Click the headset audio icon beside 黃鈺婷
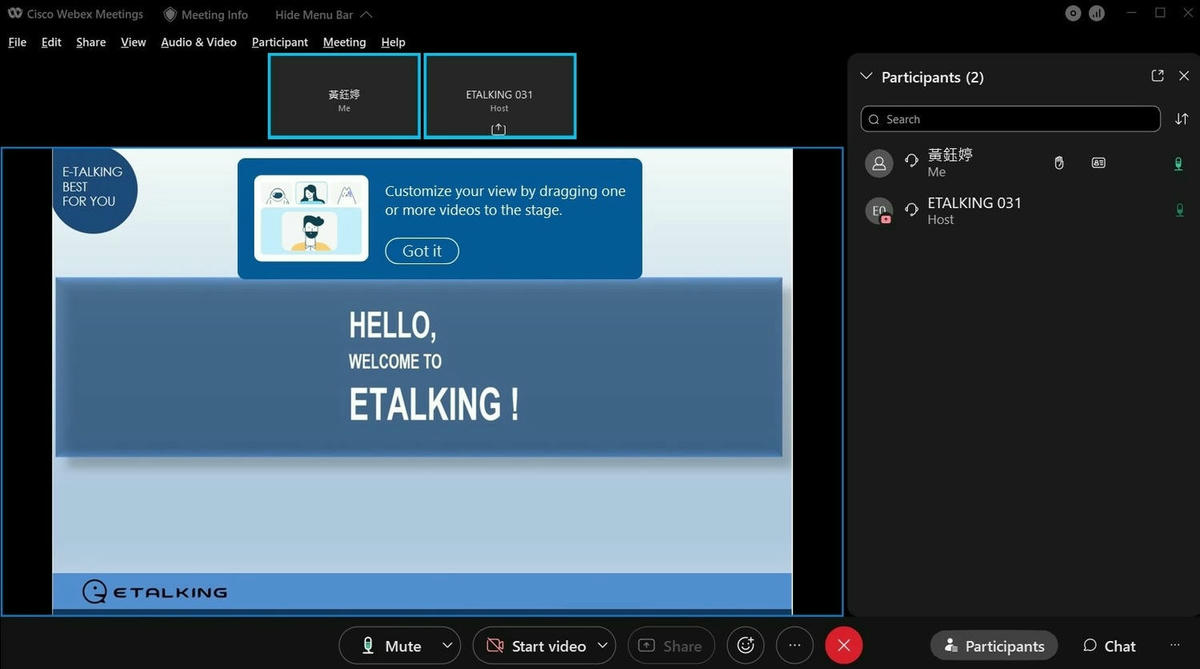 point(911,161)
